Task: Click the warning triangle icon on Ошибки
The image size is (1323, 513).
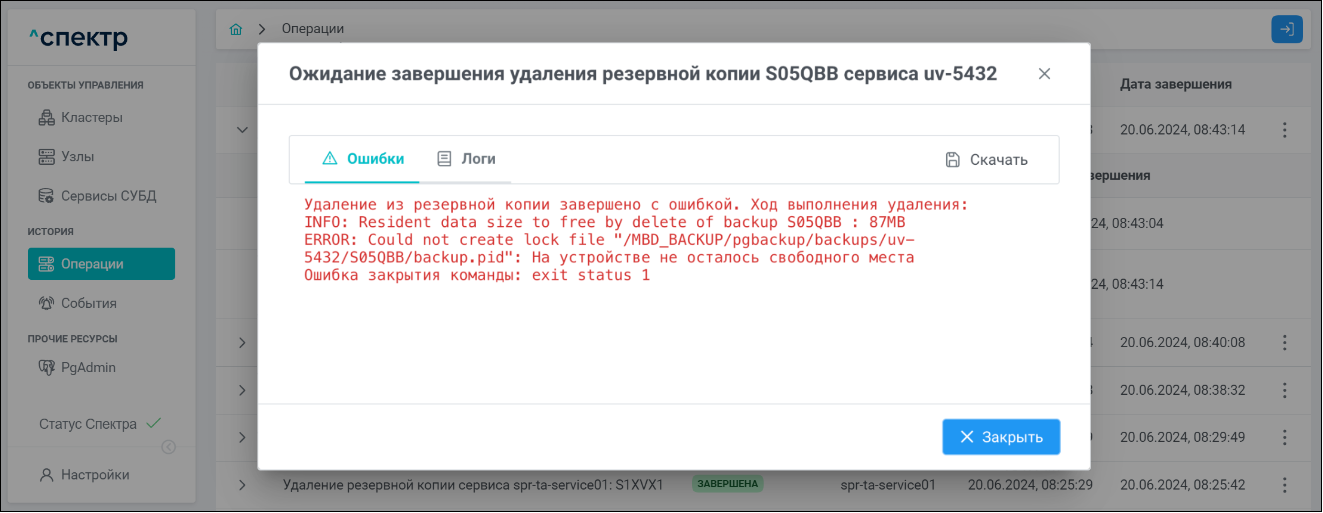Action: [x=330, y=159]
